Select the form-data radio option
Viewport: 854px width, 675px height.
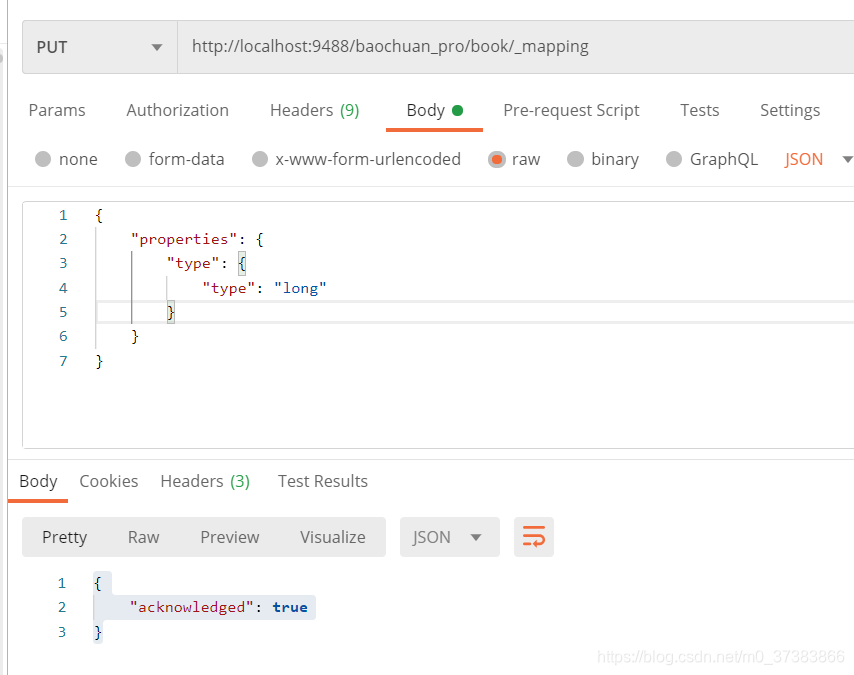pos(174,159)
